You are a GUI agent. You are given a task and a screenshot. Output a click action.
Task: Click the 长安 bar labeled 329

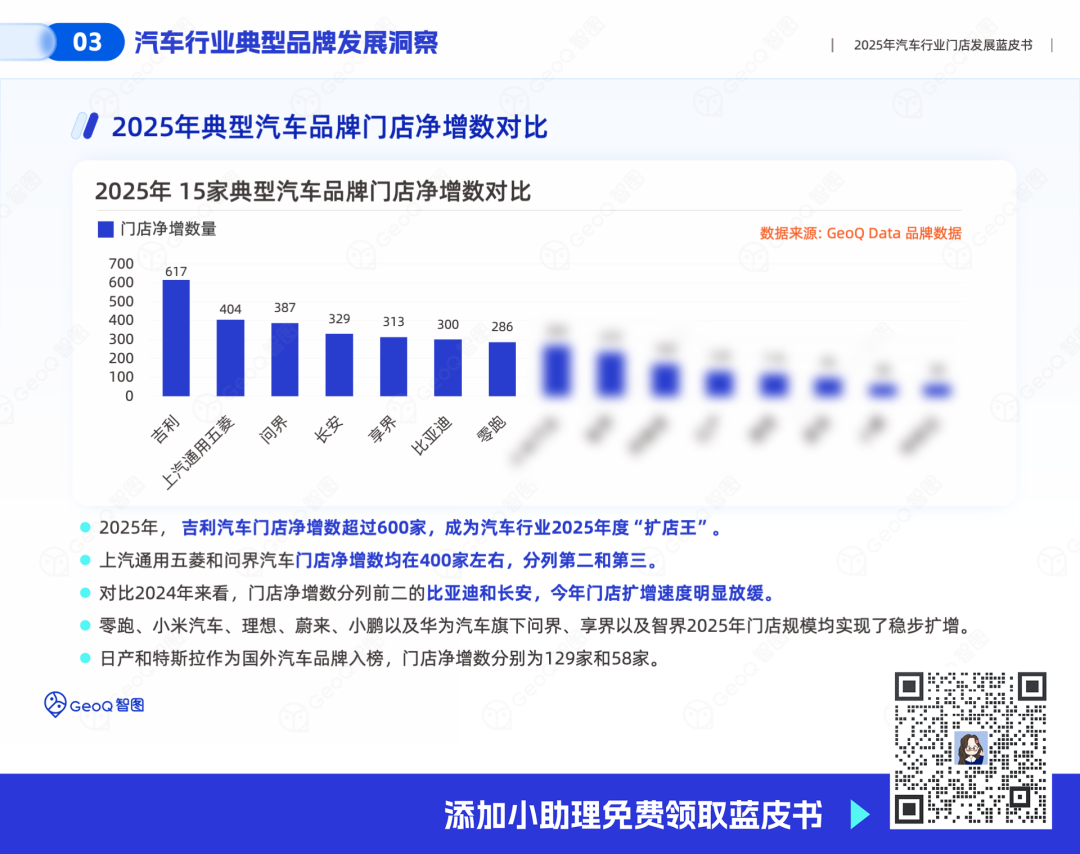click(340, 365)
